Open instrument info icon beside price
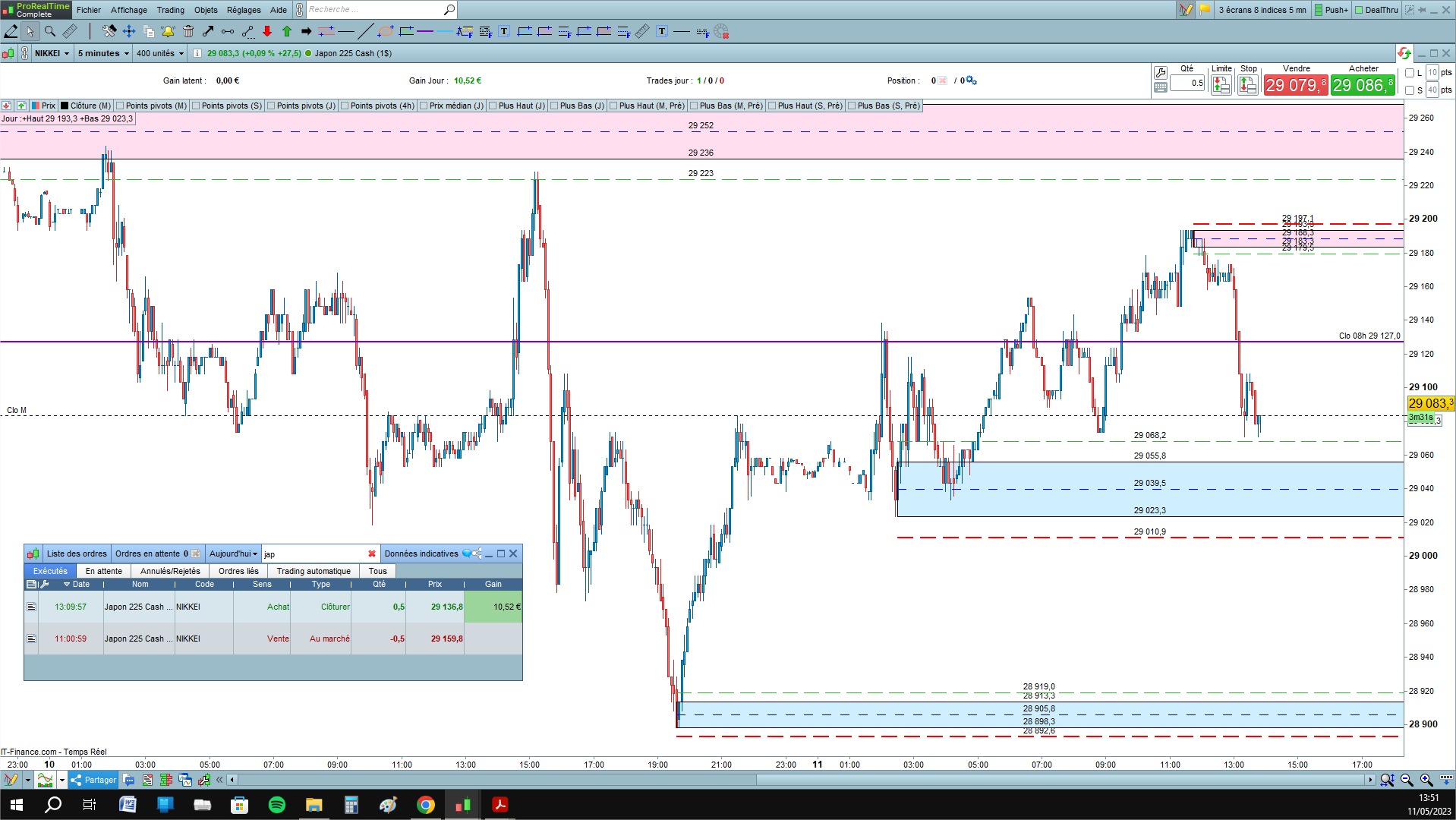The image size is (1456, 820). coord(197,53)
